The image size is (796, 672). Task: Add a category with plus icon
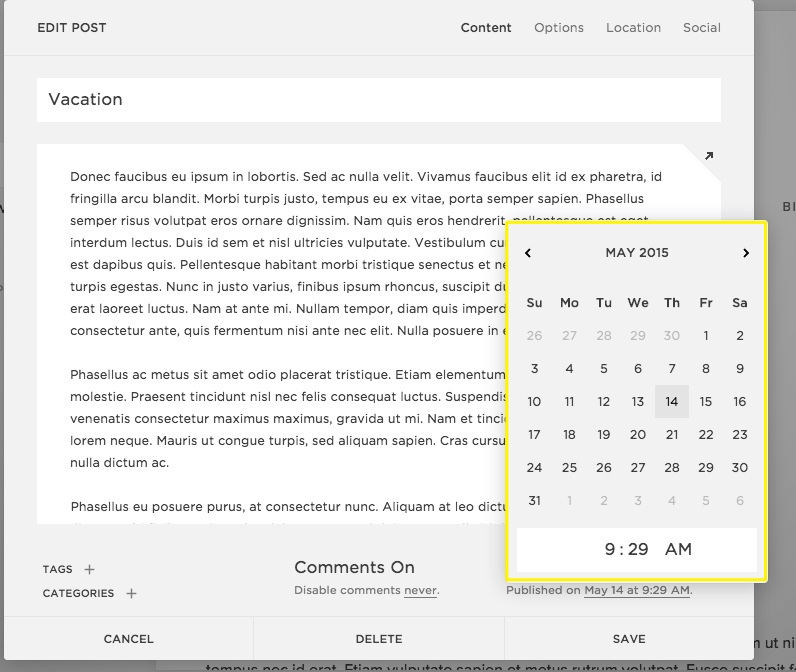131,593
